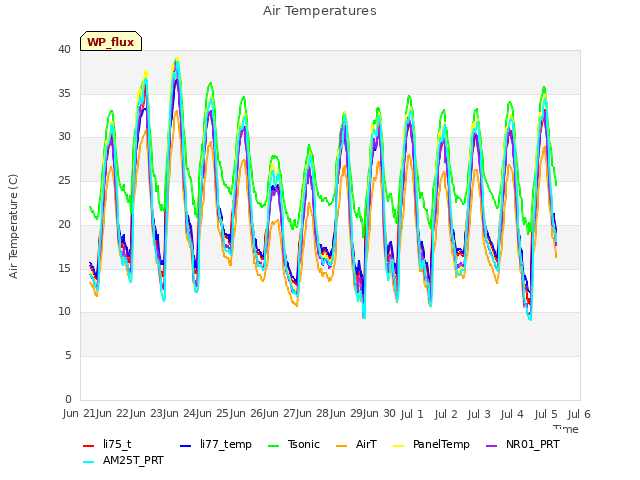The width and height of the screenshot is (640, 480).
Task: Click the blue li77_temp legend color marker
Action: [x=186, y=446]
